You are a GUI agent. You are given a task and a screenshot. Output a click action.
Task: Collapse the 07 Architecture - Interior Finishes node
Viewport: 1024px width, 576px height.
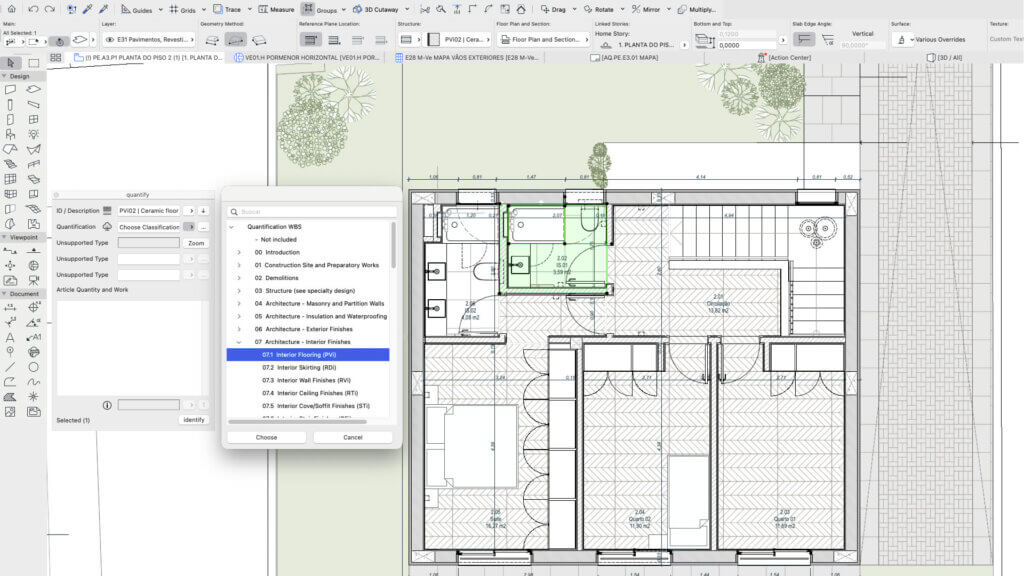point(239,342)
